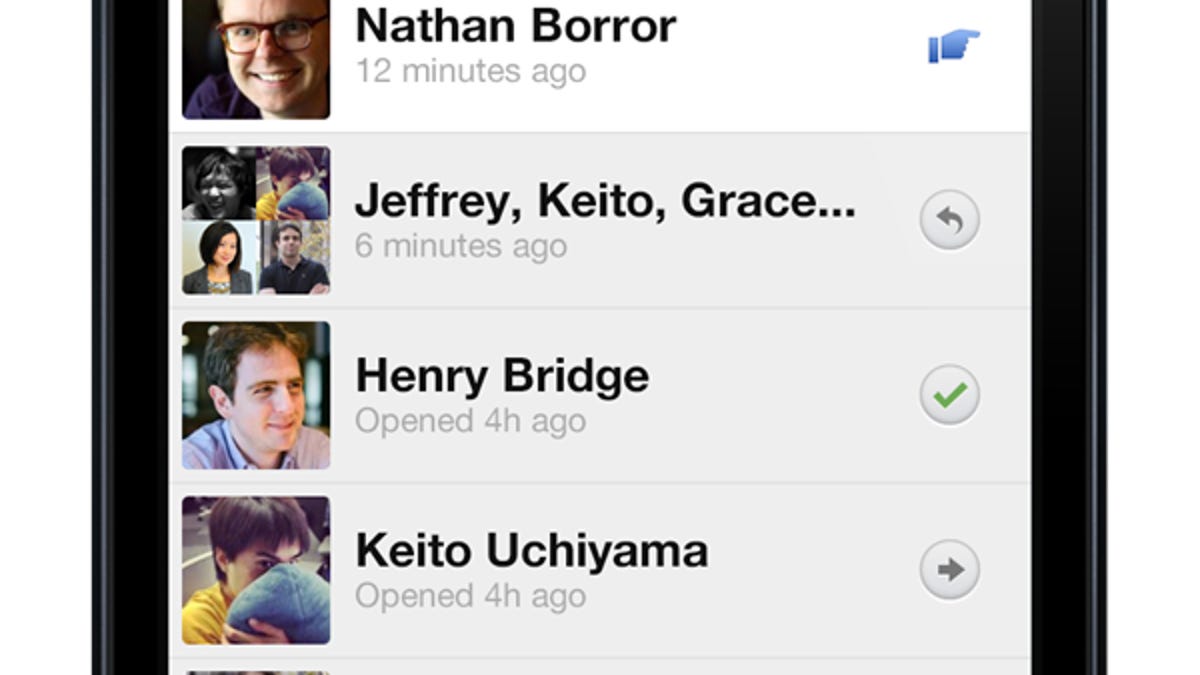The height and width of the screenshot is (675, 1200).
Task: Tap the forward arrow beside Keito Uchiyama
Action: tap(949, 570)
